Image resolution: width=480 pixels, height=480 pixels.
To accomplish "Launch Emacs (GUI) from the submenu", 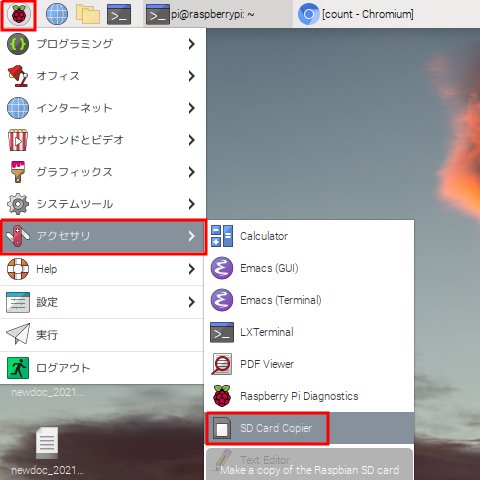I will coord(309,268).
